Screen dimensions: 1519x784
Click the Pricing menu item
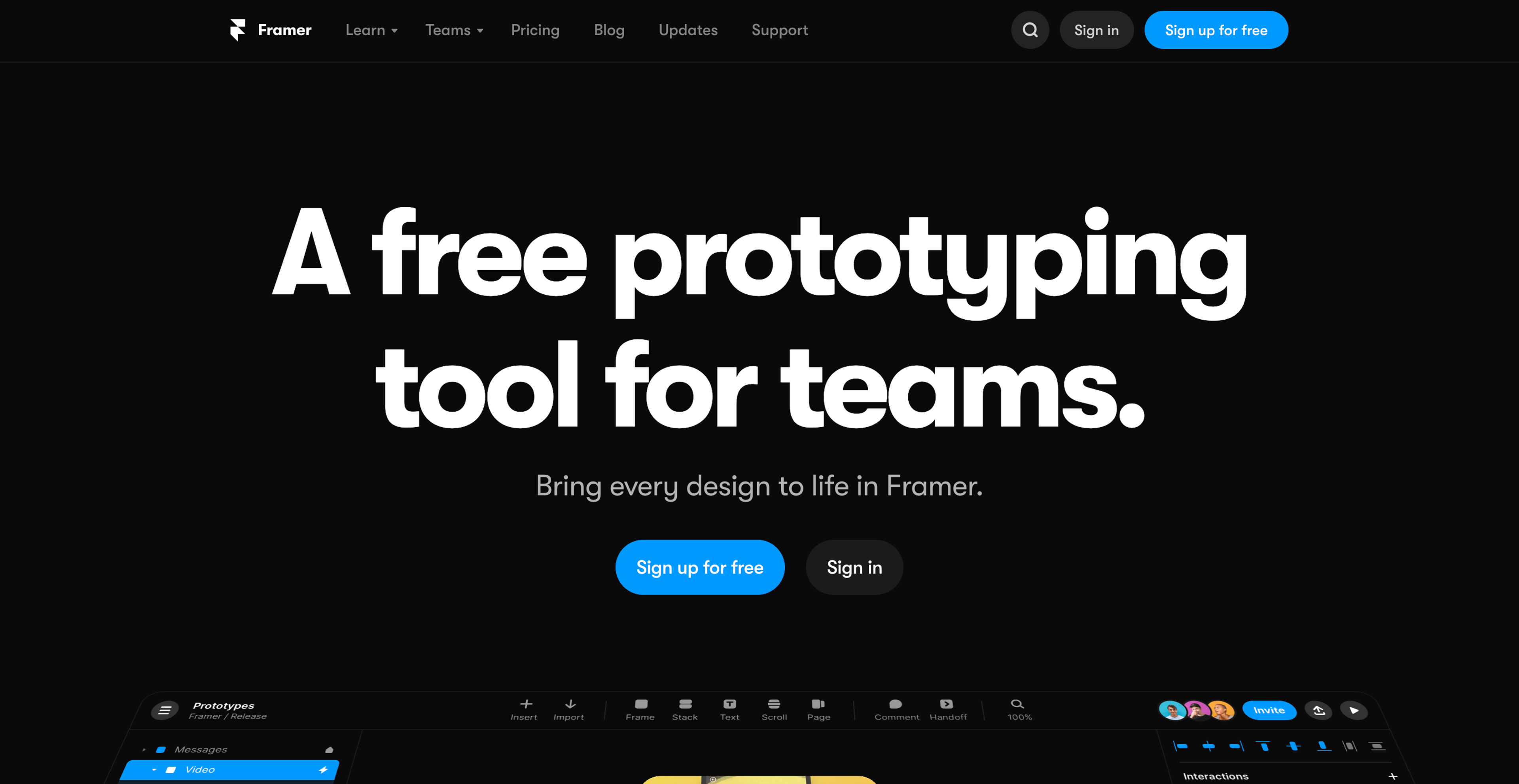pyautogui.click(x=534, y=30)
